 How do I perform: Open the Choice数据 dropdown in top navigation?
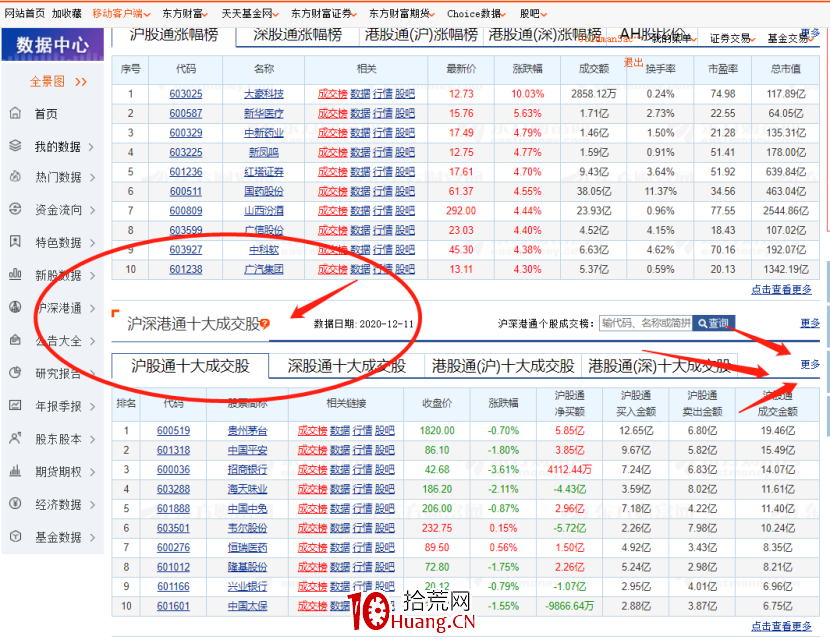[476, 13]
